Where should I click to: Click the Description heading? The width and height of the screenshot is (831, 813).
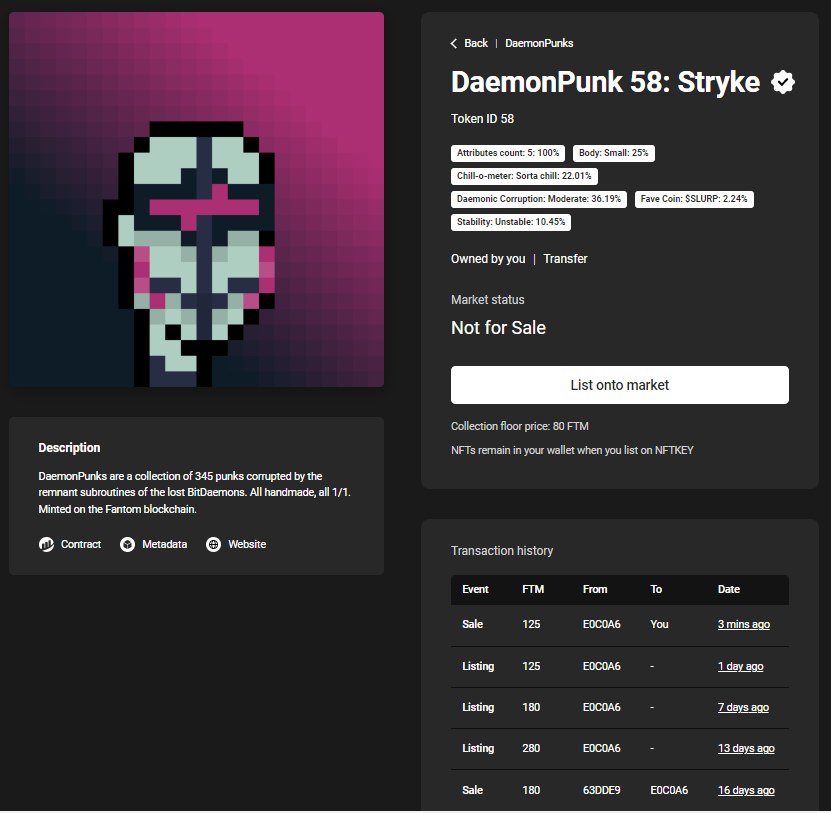69,448
